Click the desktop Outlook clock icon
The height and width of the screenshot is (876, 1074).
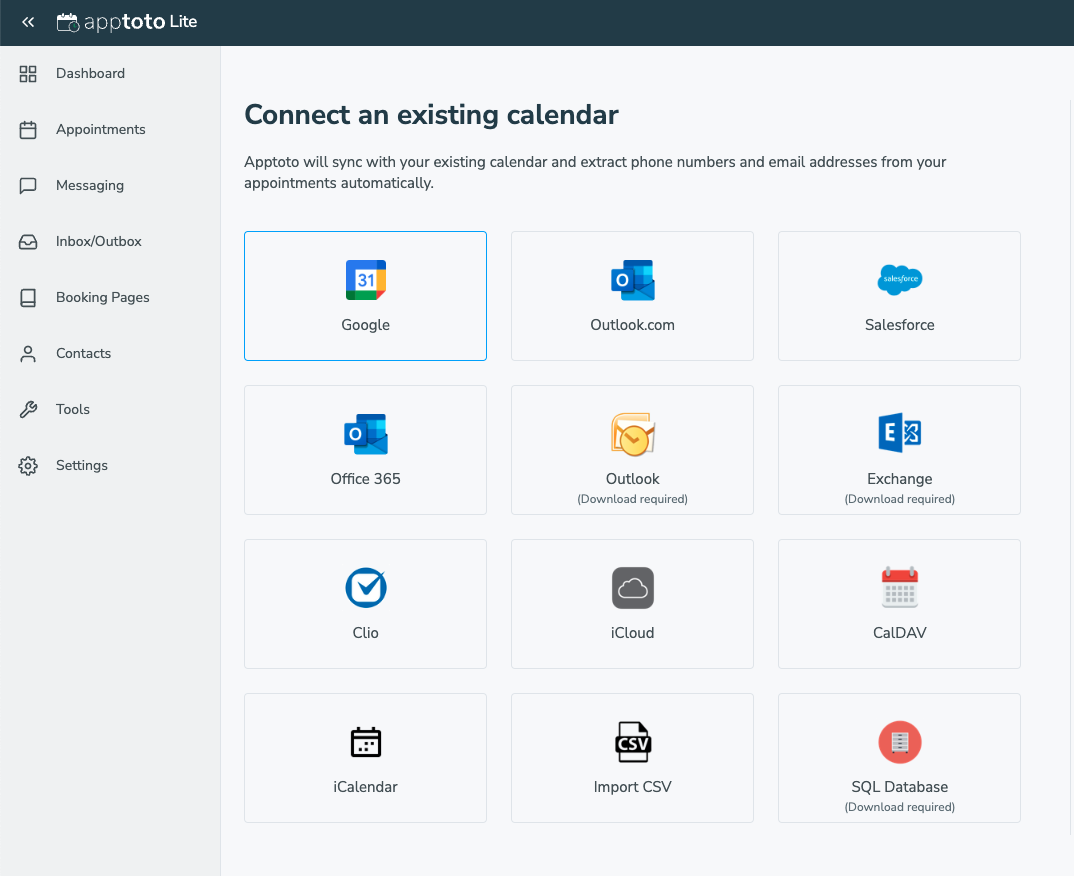pyautogui.click(x=633, y=434)
